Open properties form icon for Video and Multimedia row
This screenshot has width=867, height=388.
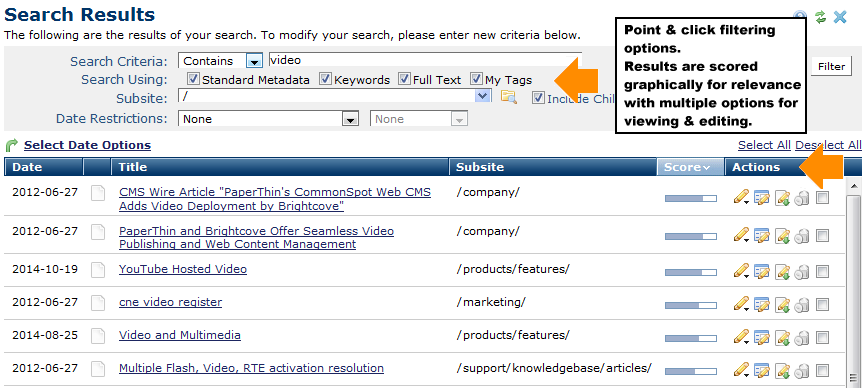click(762, 338)
